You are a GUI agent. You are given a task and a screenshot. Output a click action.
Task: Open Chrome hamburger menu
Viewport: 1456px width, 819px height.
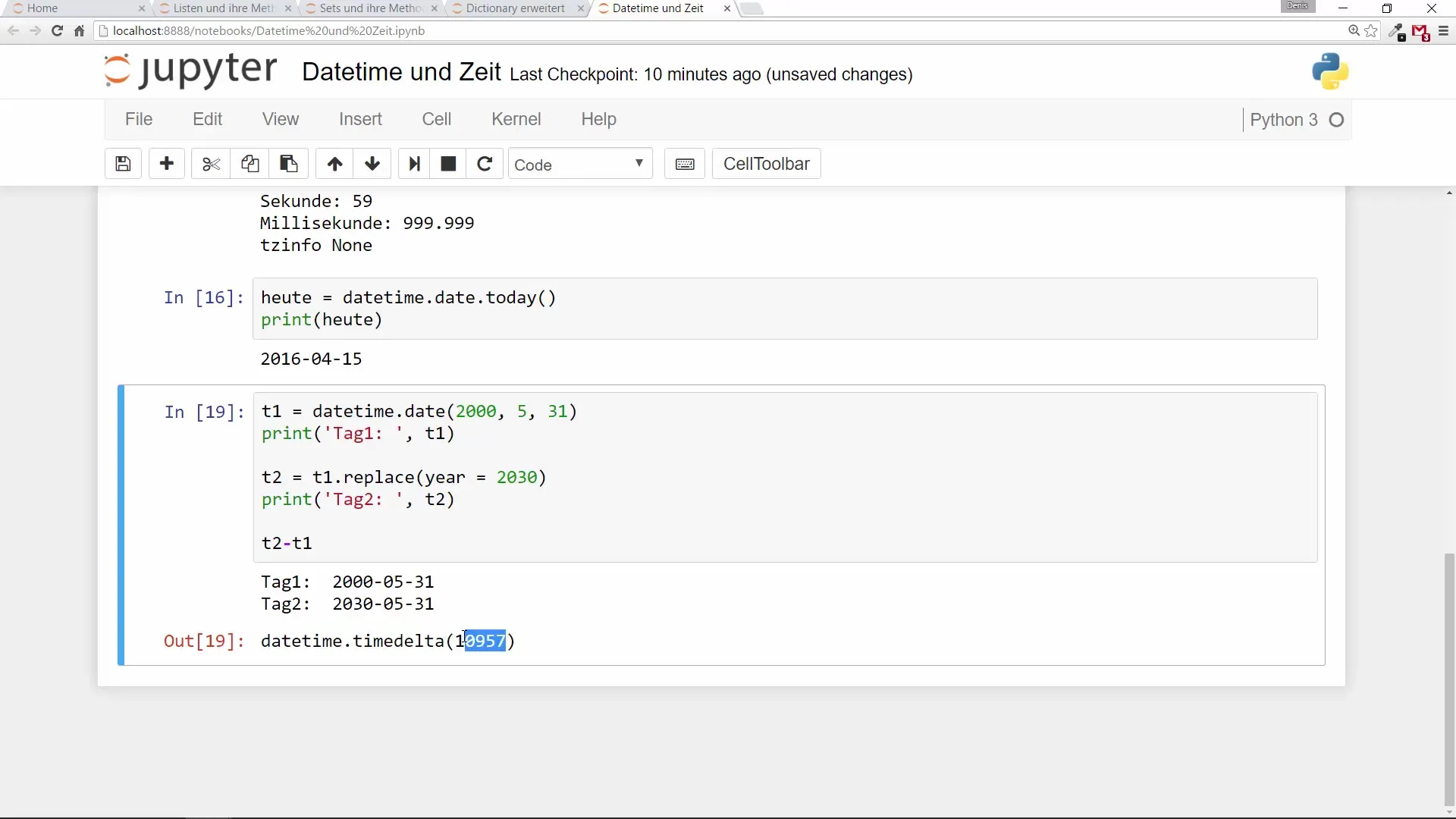tap(1443, 31)
